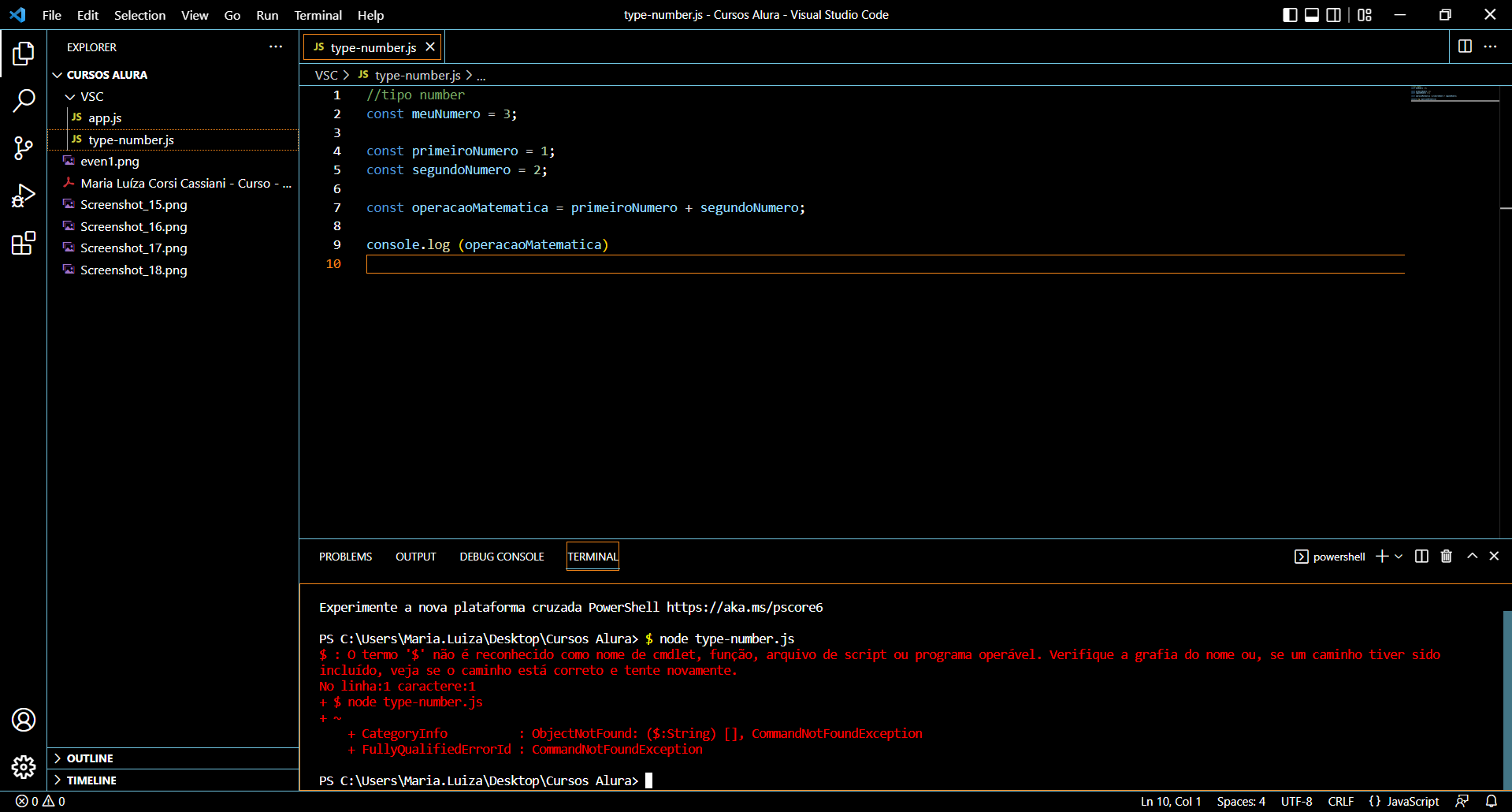Switch to the DEBUG CONSOLE tab
Screen dimensions: 1512x812
[502, 557]
